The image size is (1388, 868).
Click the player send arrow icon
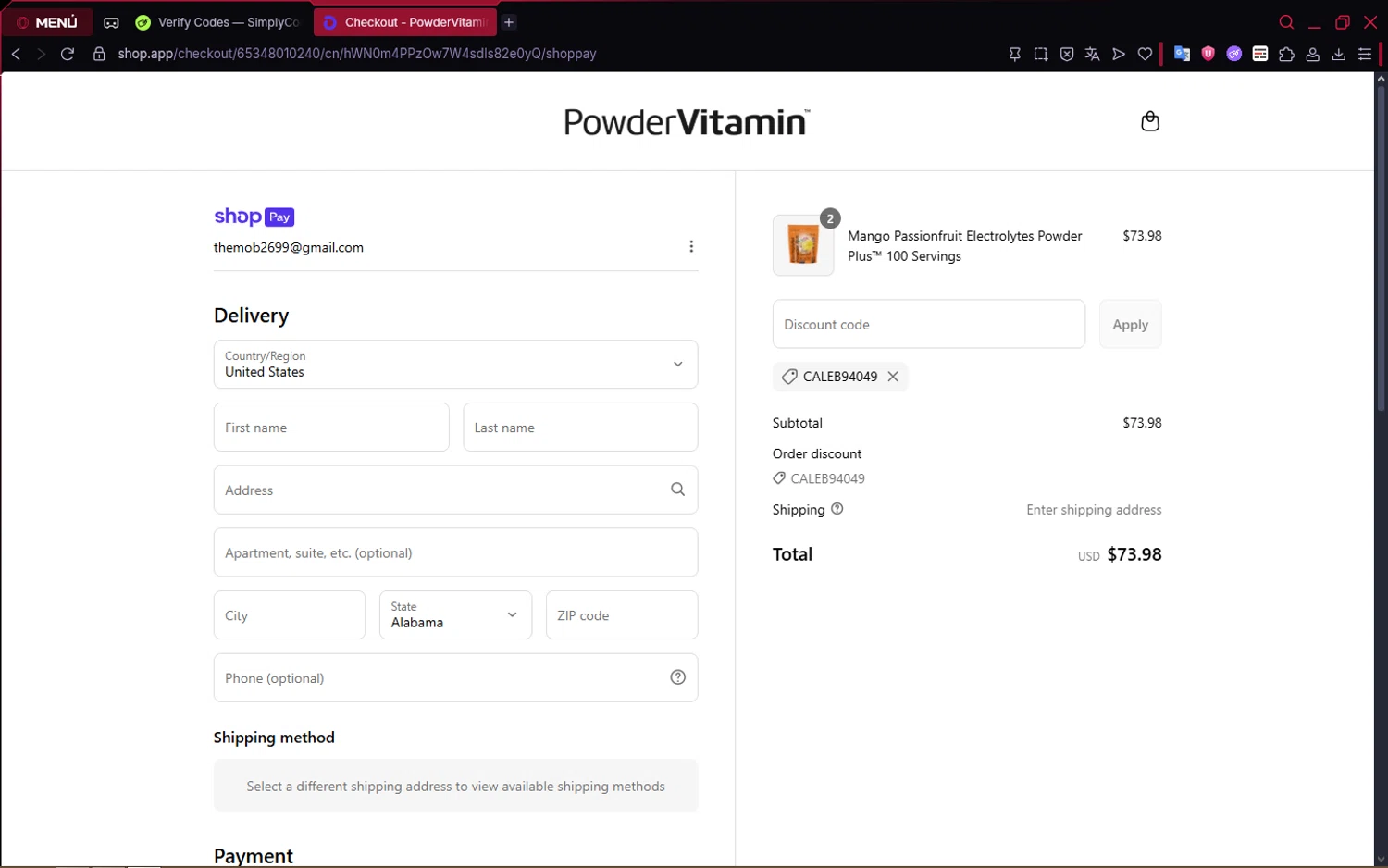pos(1119,55)
